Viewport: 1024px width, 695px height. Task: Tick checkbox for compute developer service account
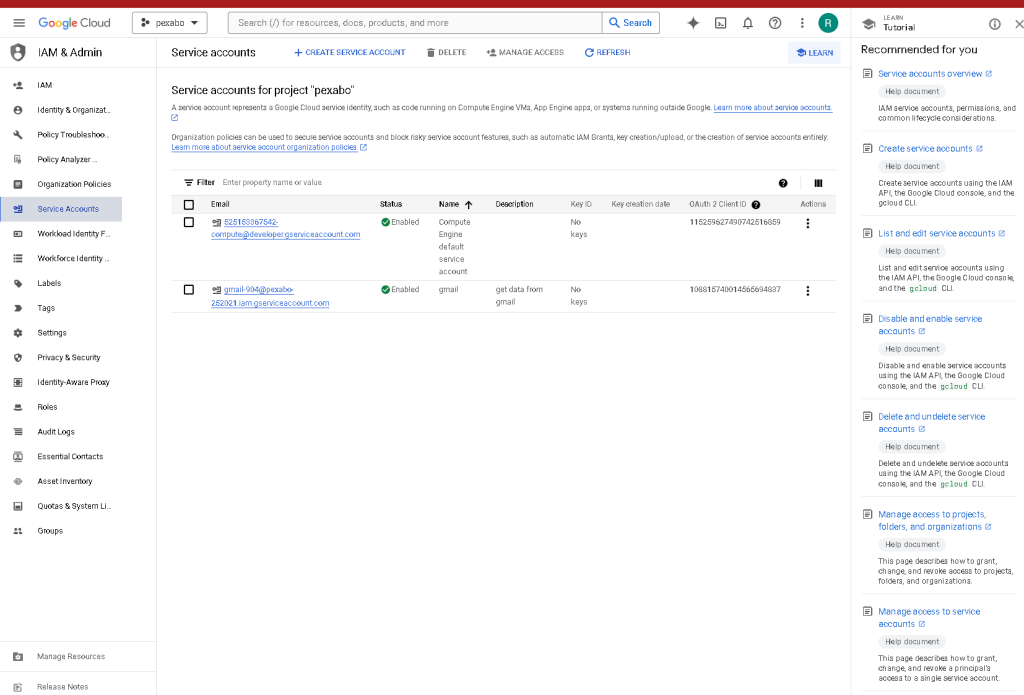click(x=189, y=222)
